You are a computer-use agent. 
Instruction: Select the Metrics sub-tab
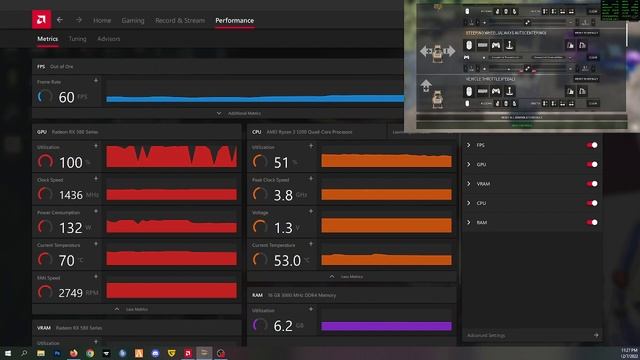point(48,39)
